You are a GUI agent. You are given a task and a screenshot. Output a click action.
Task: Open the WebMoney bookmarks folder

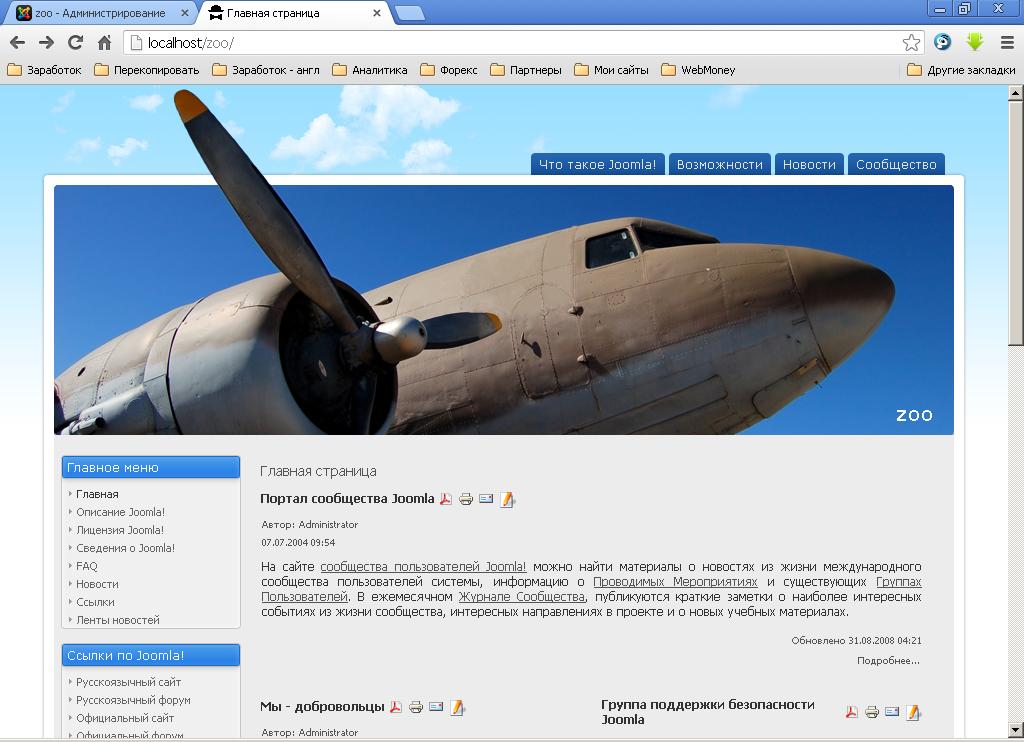pyautogui.click(x=698, y=70)
